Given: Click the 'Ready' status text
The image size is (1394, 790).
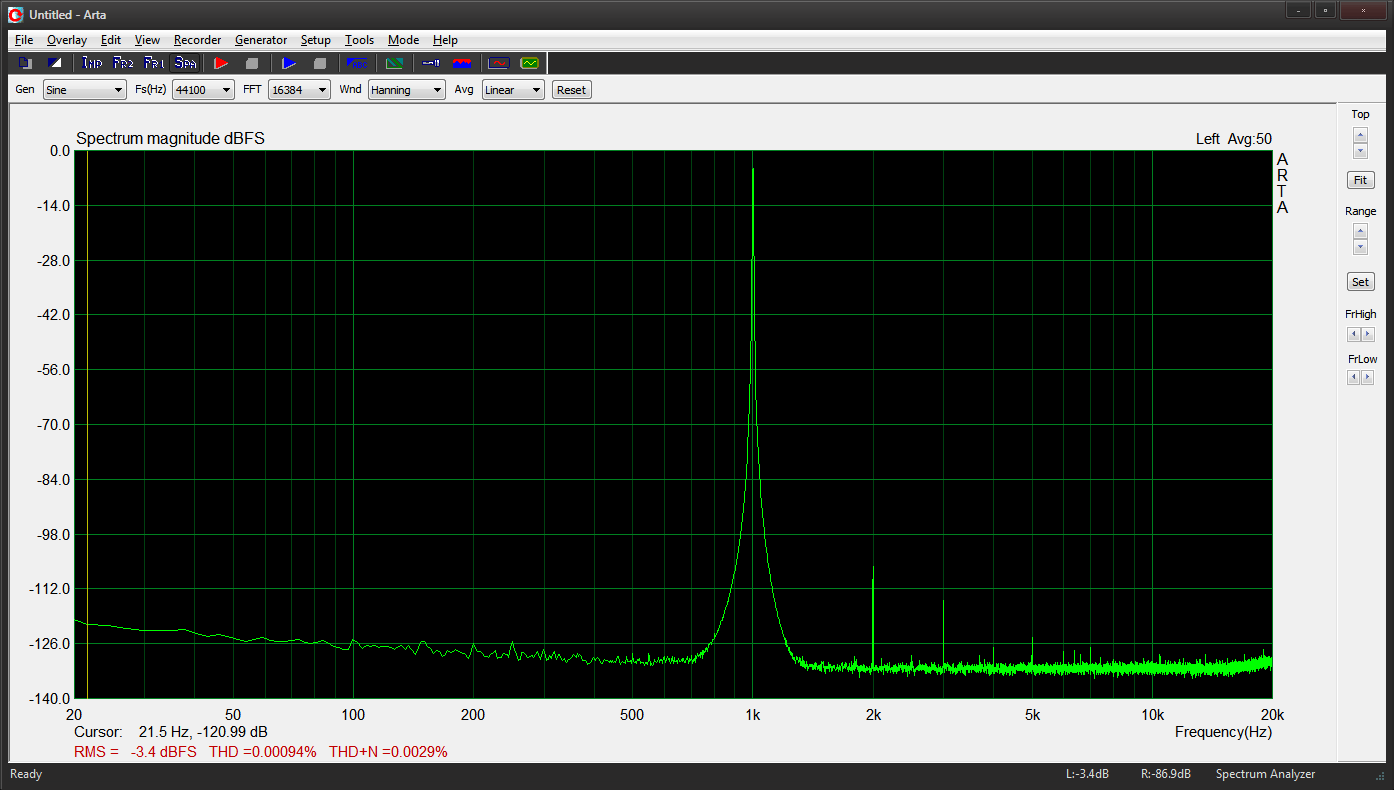Looking at the screenshot, I should (x=26, y=774).
